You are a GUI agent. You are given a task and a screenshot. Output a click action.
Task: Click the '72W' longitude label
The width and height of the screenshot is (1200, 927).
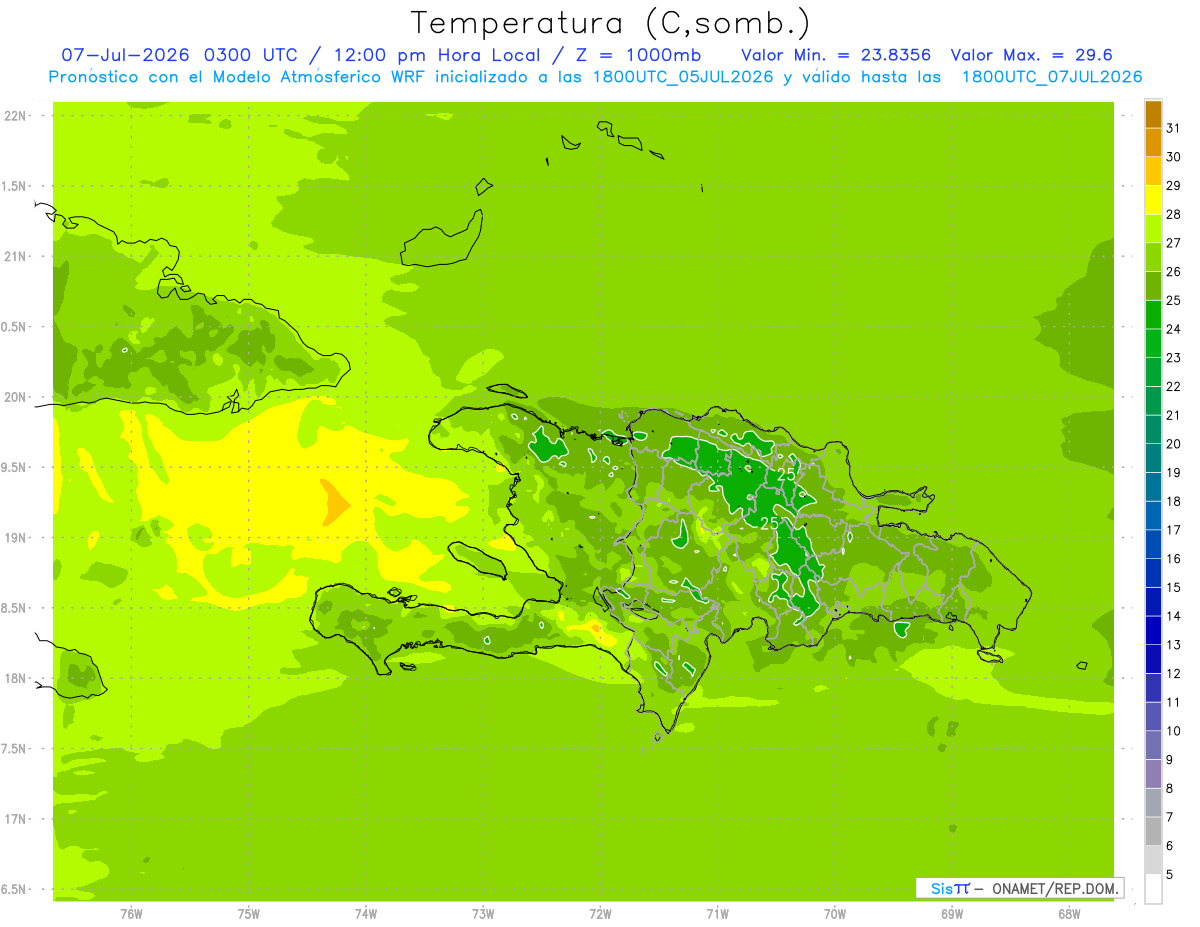600,913
